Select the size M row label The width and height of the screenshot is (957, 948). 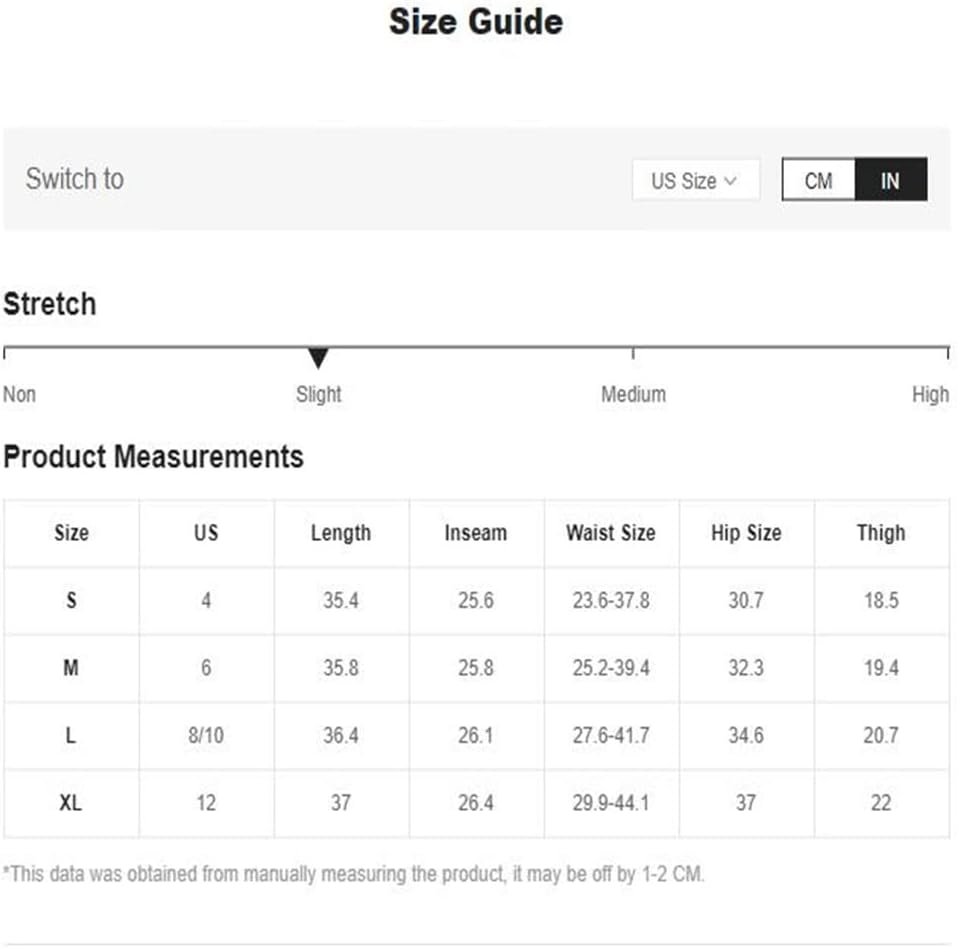coord(71,668)
